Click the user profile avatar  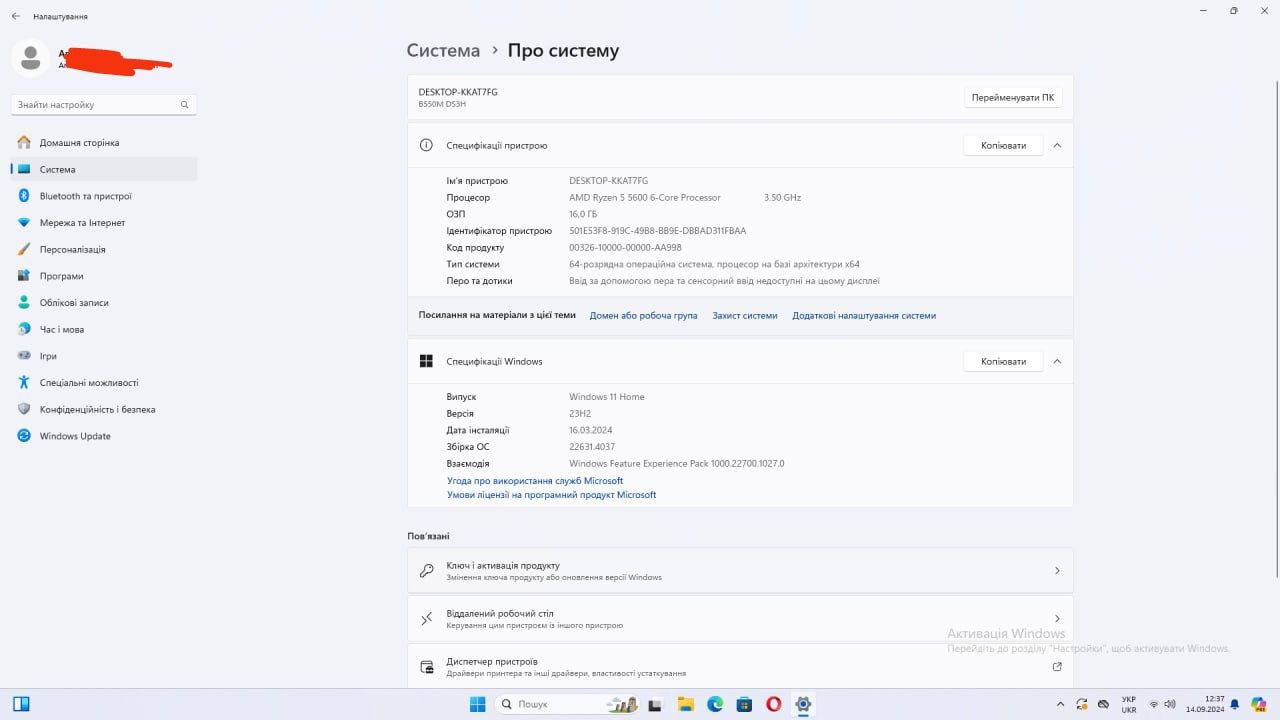(30, 58)
